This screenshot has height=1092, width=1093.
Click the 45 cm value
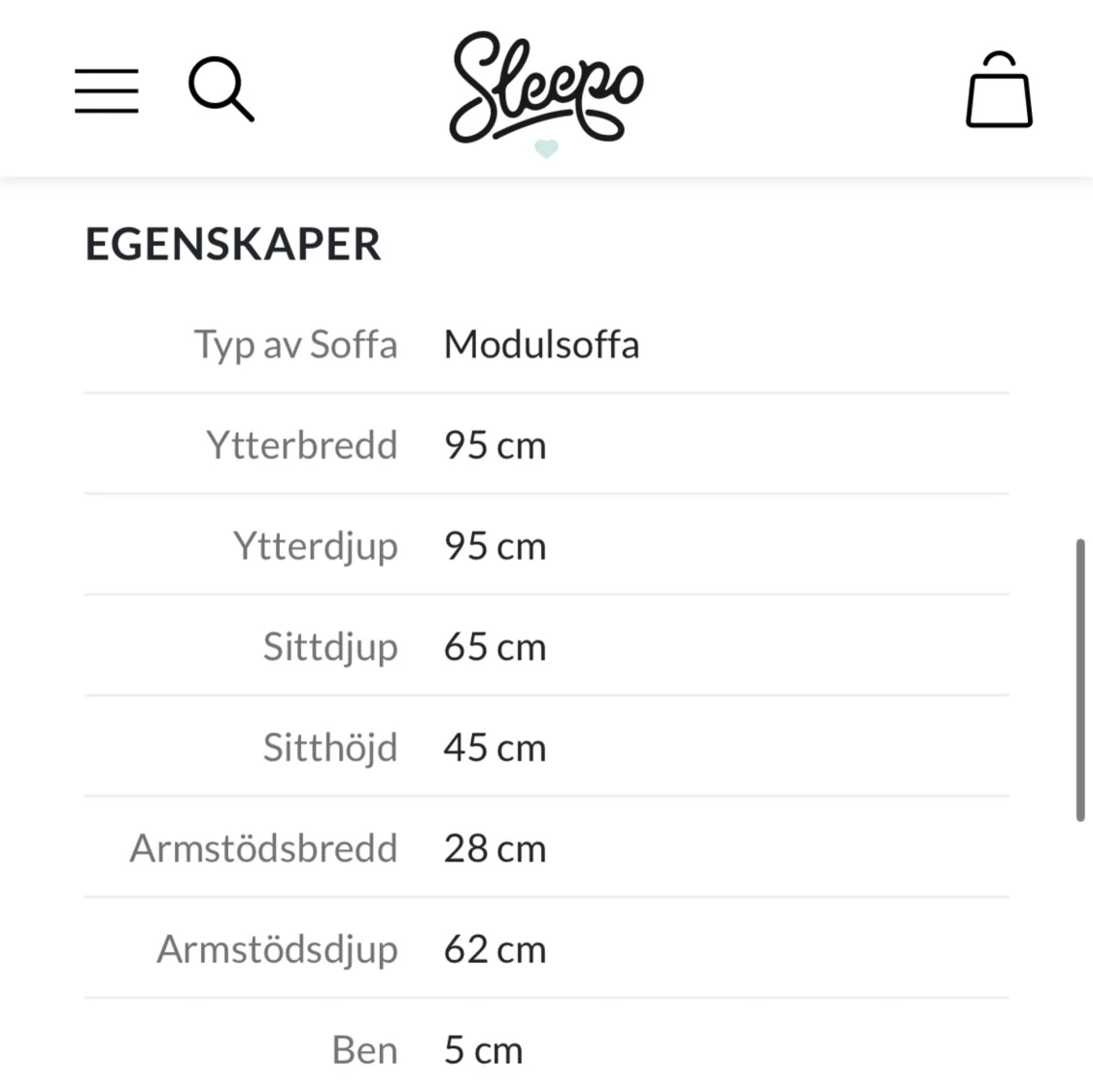(495, 748)
